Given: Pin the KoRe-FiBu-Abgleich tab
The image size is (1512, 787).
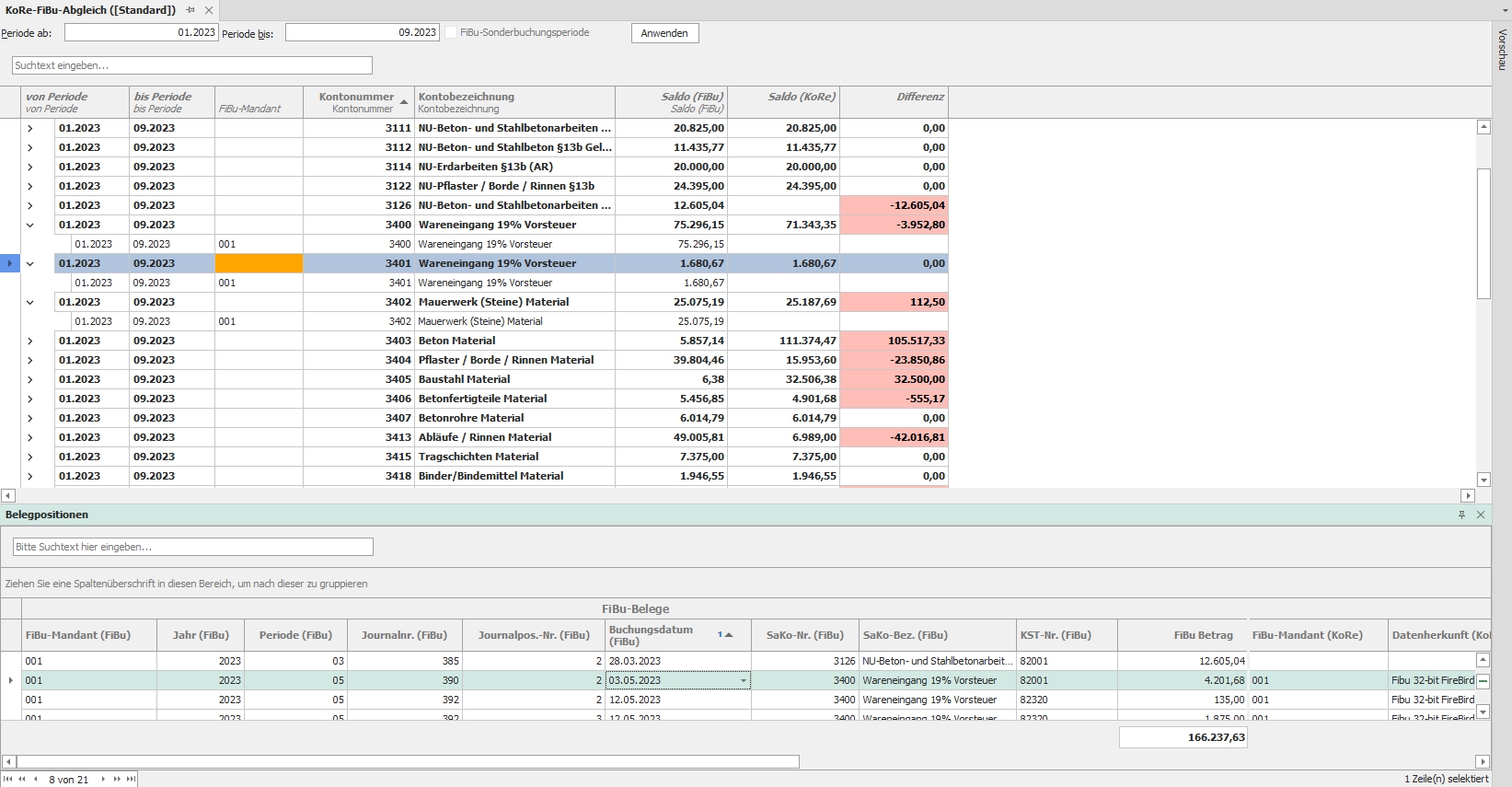Looking at the screenshot, I should click(x=190, y=10).
